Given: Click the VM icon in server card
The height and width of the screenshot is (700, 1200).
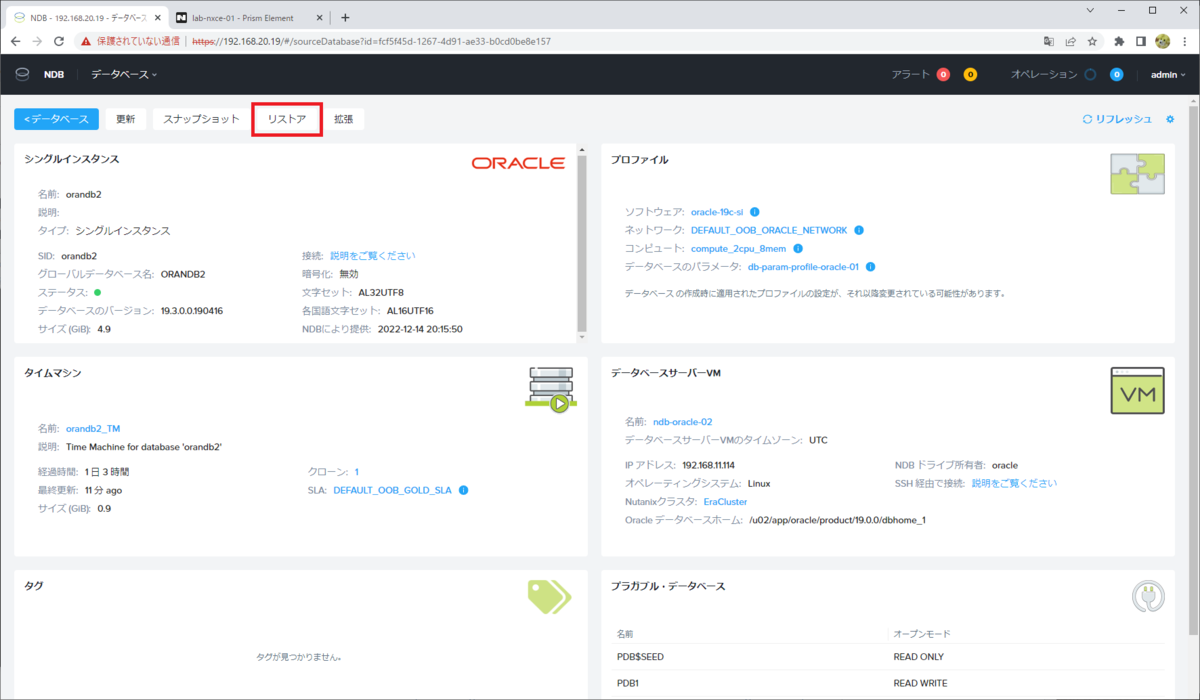Looking at the screenshot, I should [x=1137, y=391].
